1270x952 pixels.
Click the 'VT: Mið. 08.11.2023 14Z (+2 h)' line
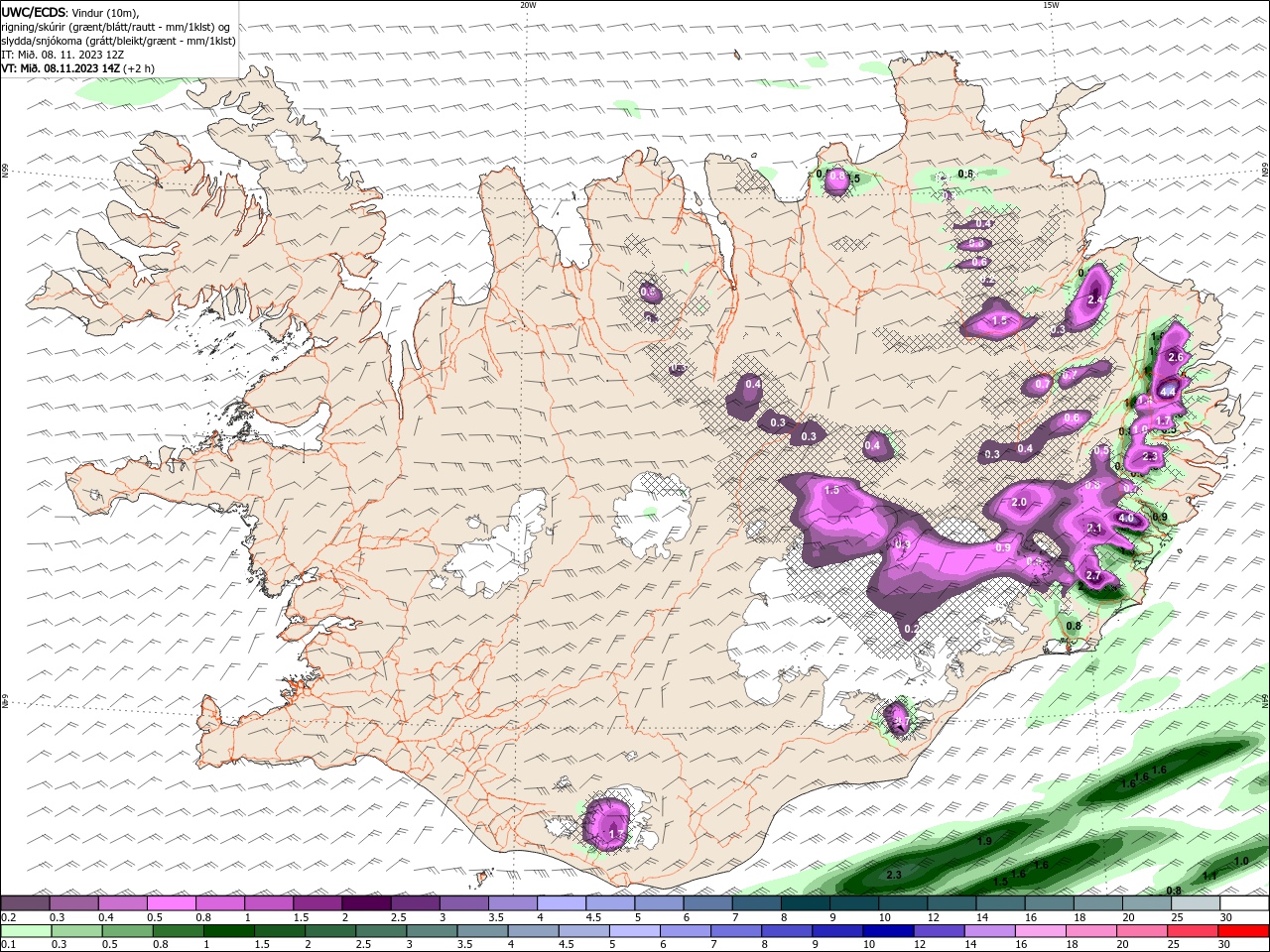click(x=77, y=68)
